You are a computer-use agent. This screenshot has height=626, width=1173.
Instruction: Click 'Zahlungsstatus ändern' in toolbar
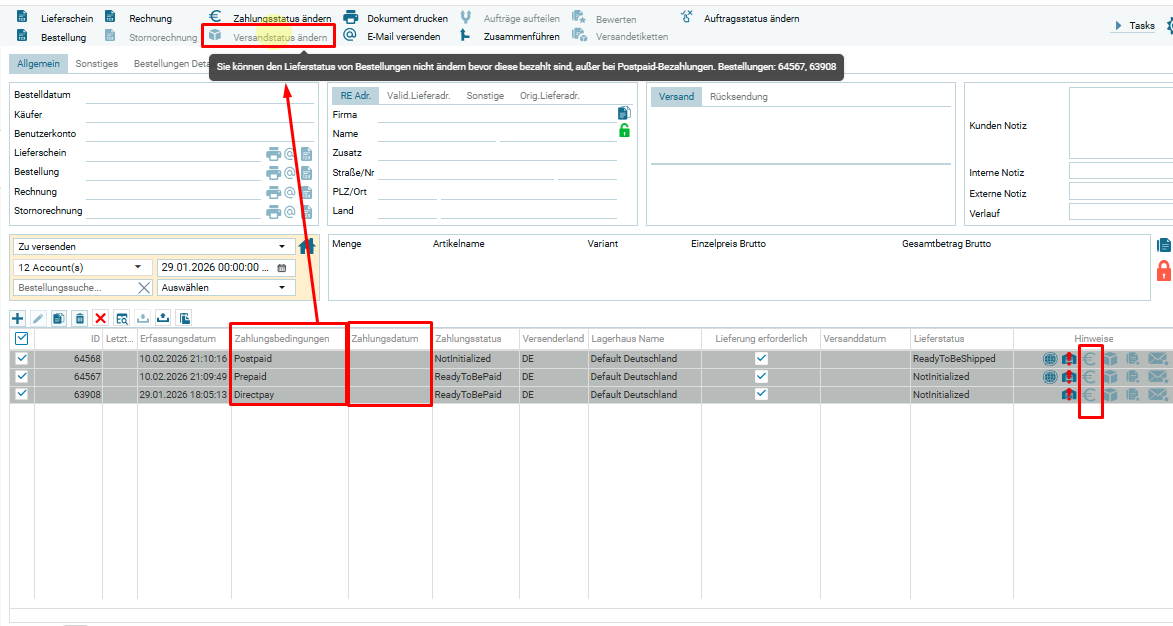[281, 19]
